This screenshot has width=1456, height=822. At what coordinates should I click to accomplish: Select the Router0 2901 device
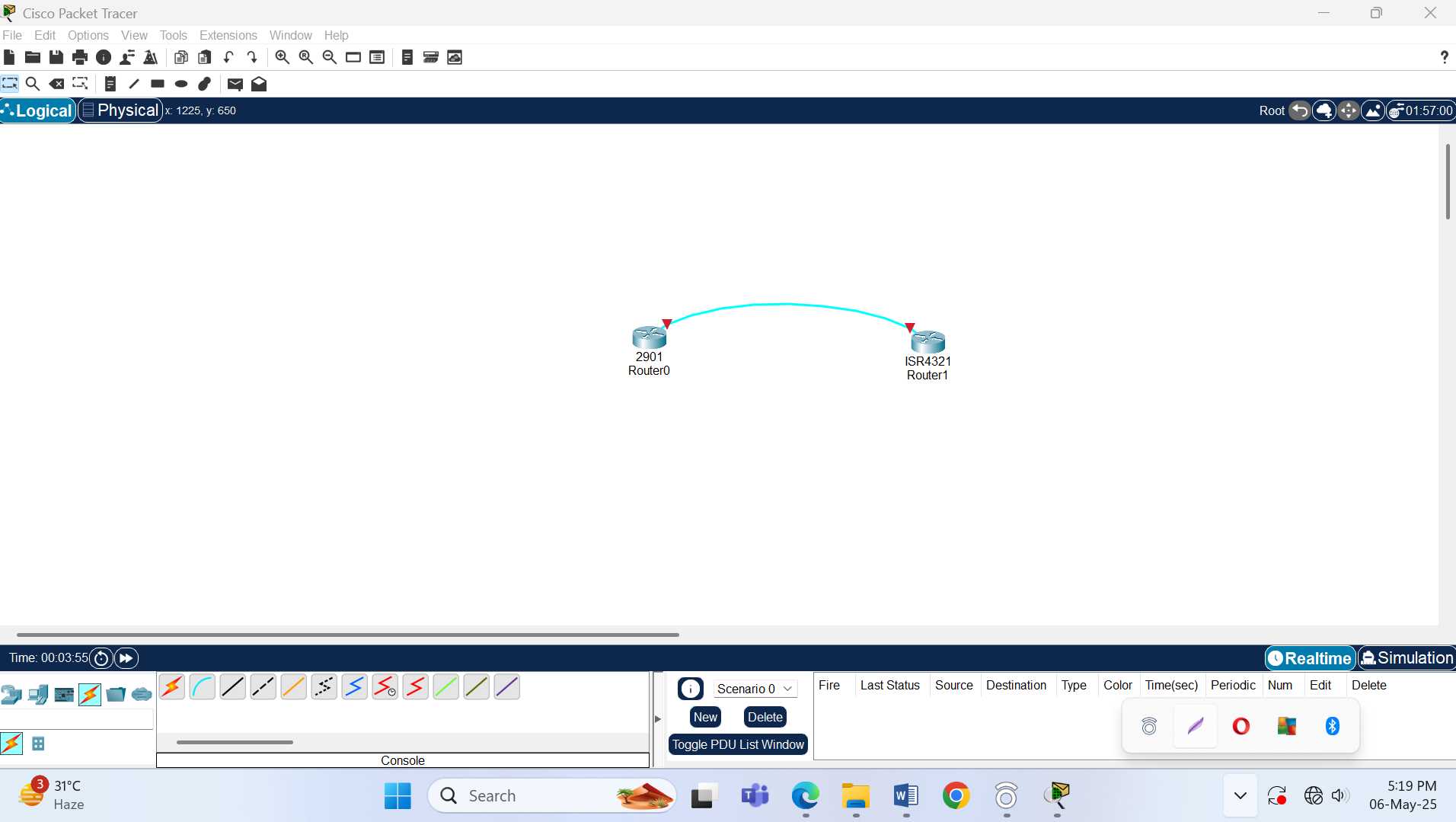pos(649,337)
